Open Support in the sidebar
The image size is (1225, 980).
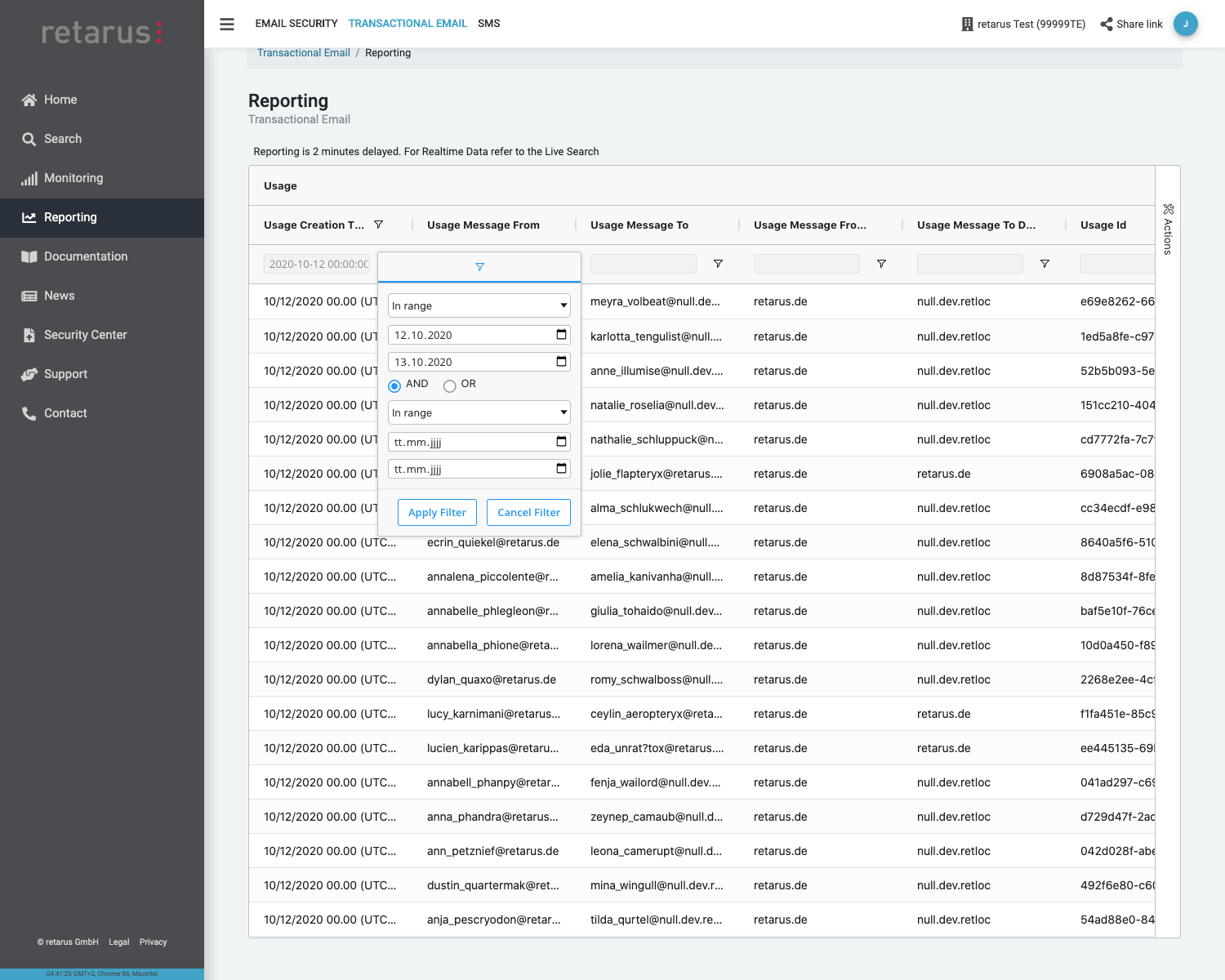coord(102,374)
